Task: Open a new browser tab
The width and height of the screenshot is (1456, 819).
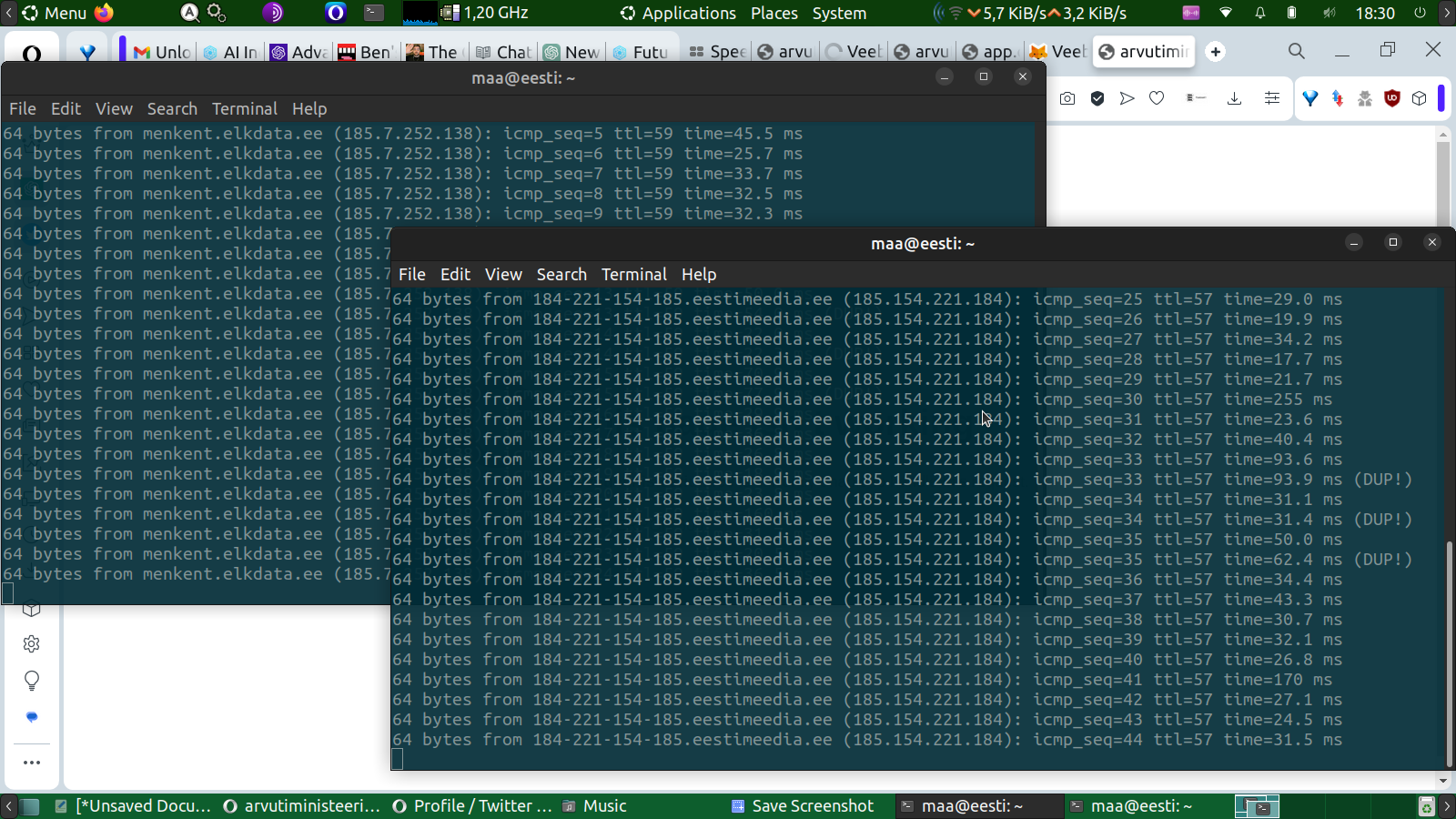Action: (x=1216, y=52)
